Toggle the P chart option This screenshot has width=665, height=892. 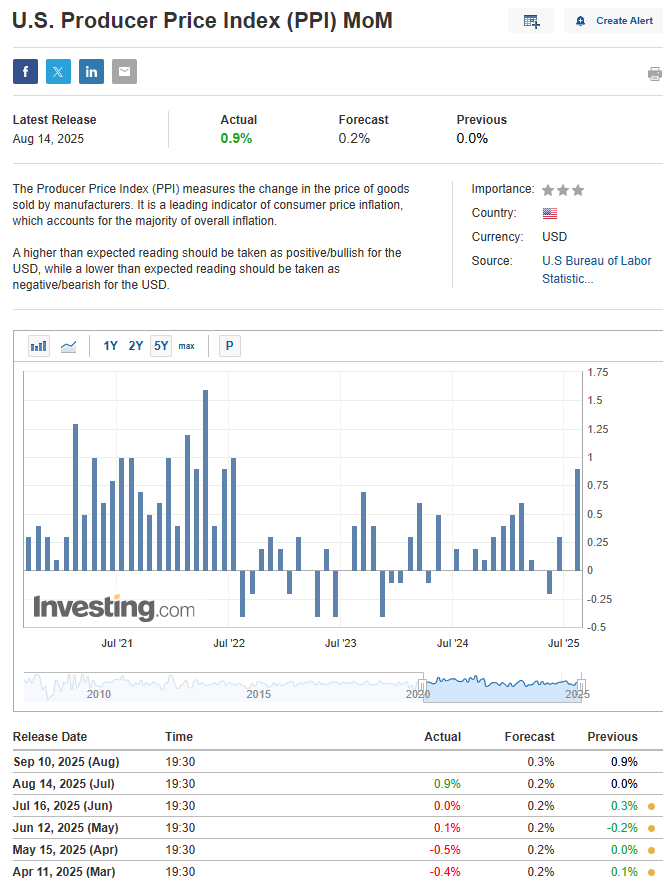click(x=230, y=346)
